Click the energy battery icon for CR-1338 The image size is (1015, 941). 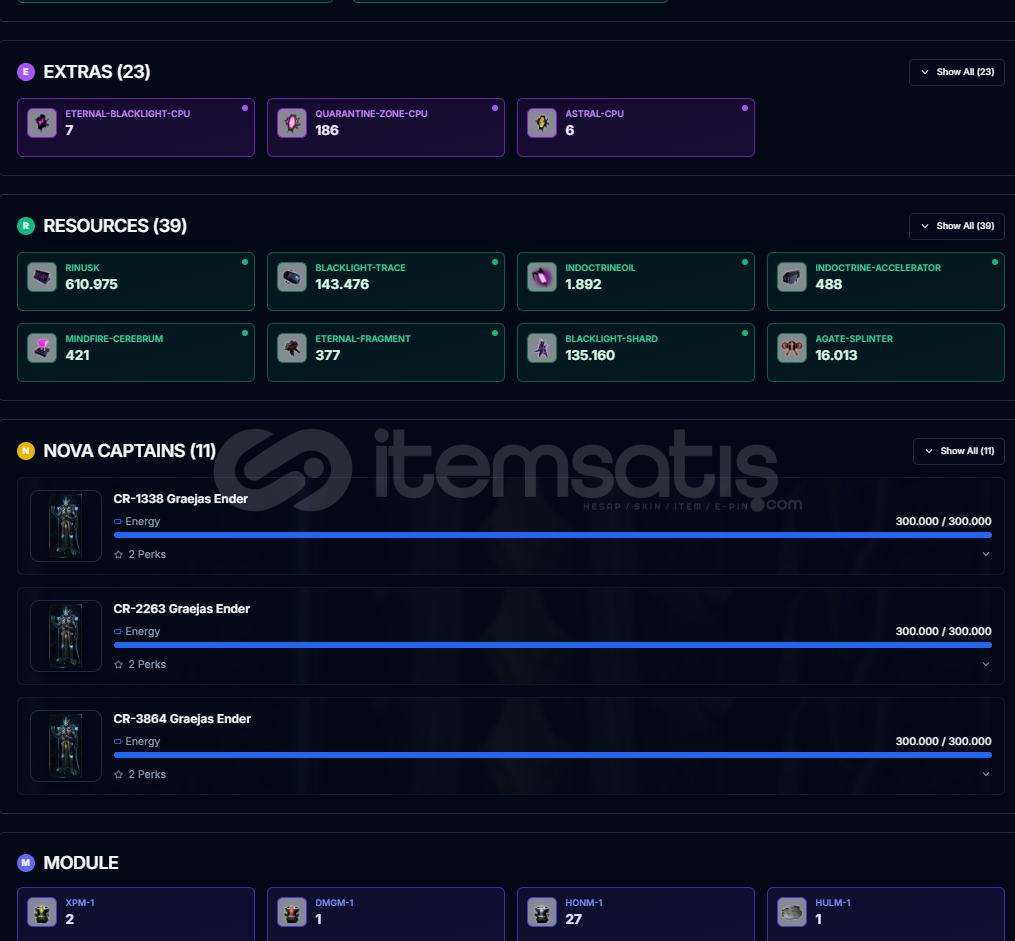pos(118,522)
